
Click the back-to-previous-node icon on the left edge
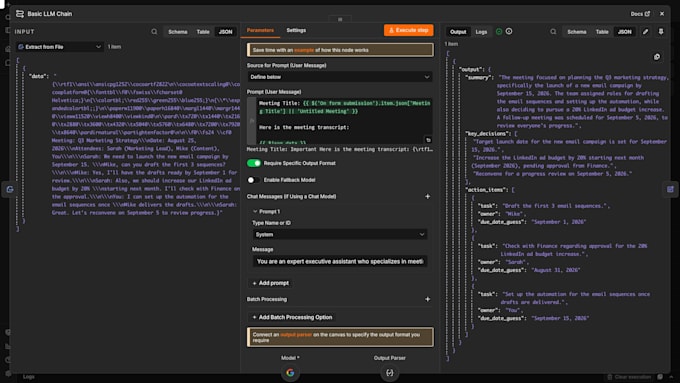(x=10, y=189)
